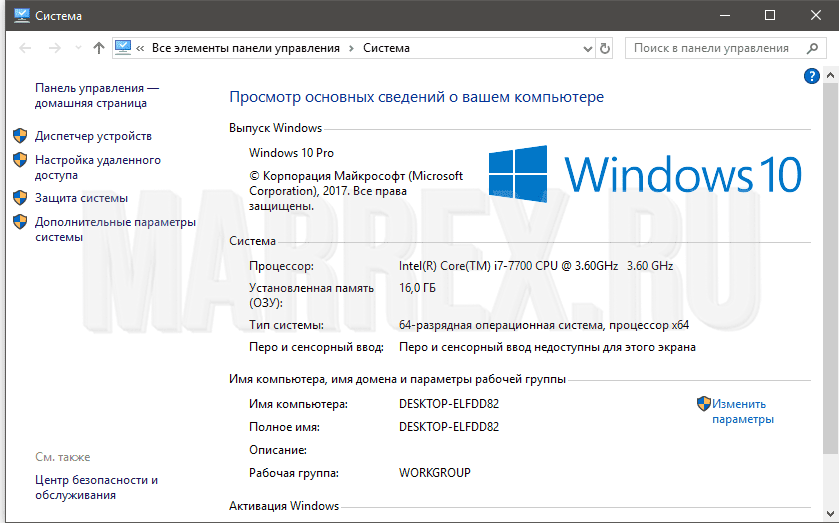The height and width of the screenshot is (523, 839).
Task: Maximize the Система window
Action: coord(769,15)
